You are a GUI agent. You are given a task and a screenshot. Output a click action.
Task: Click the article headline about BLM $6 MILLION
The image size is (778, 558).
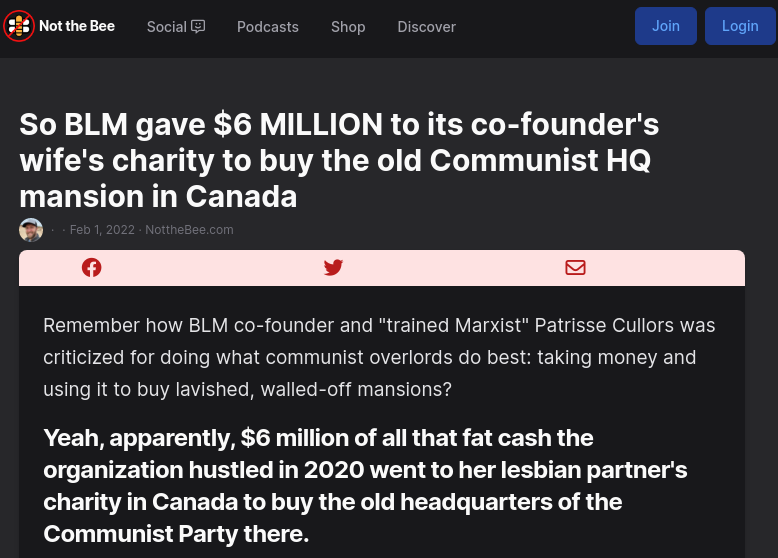[x=340, y=159]
